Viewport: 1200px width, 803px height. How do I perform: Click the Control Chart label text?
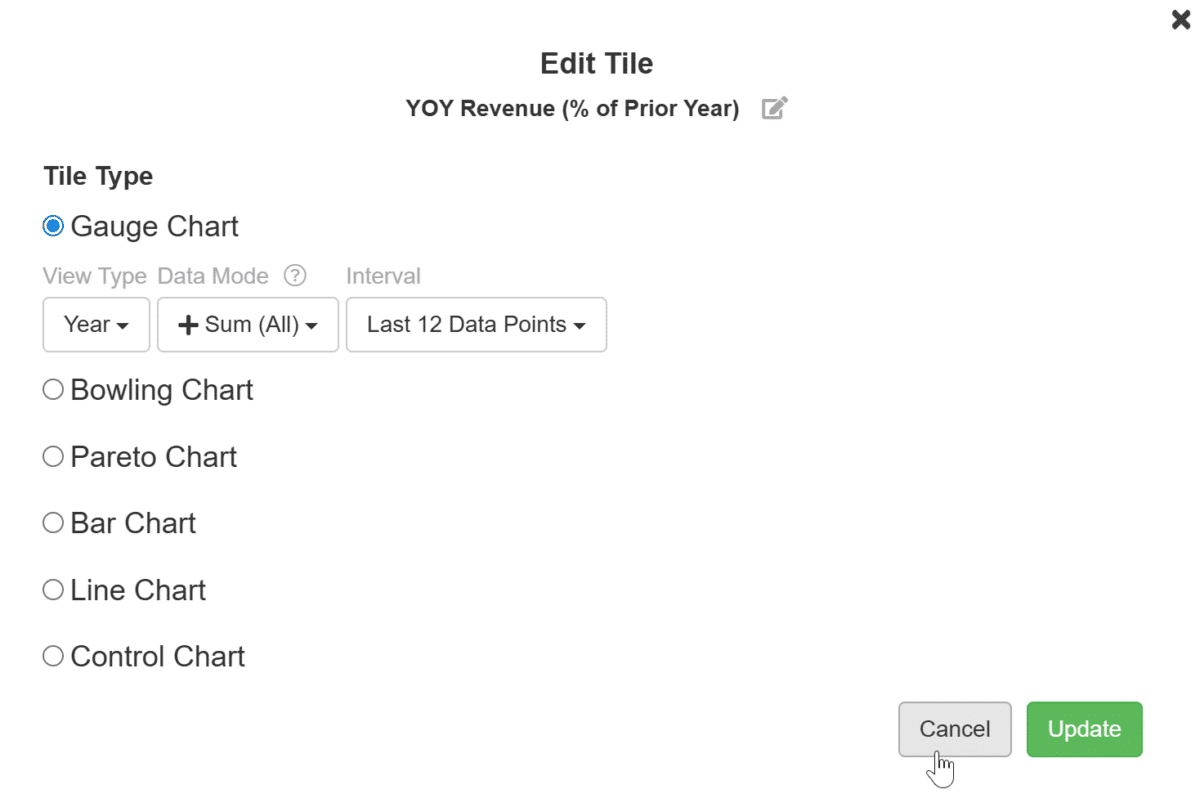click(158, 657)
